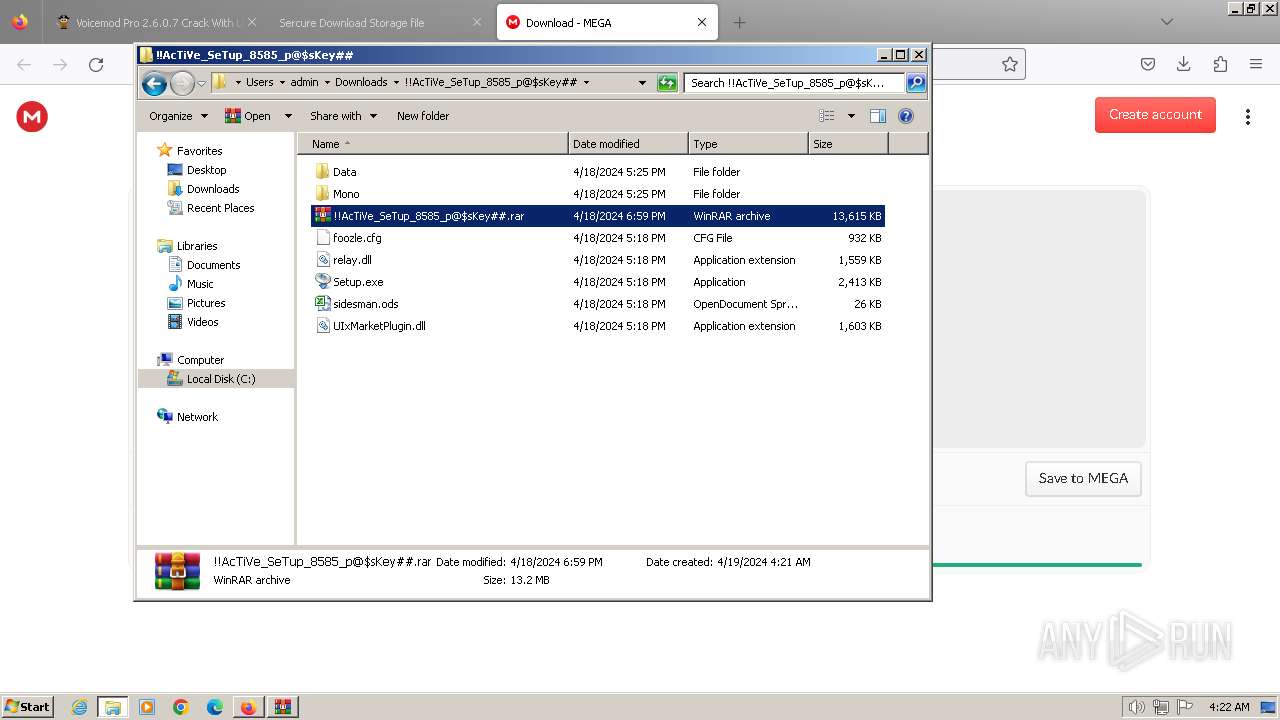Open the Share with menu

coord(343,116)
